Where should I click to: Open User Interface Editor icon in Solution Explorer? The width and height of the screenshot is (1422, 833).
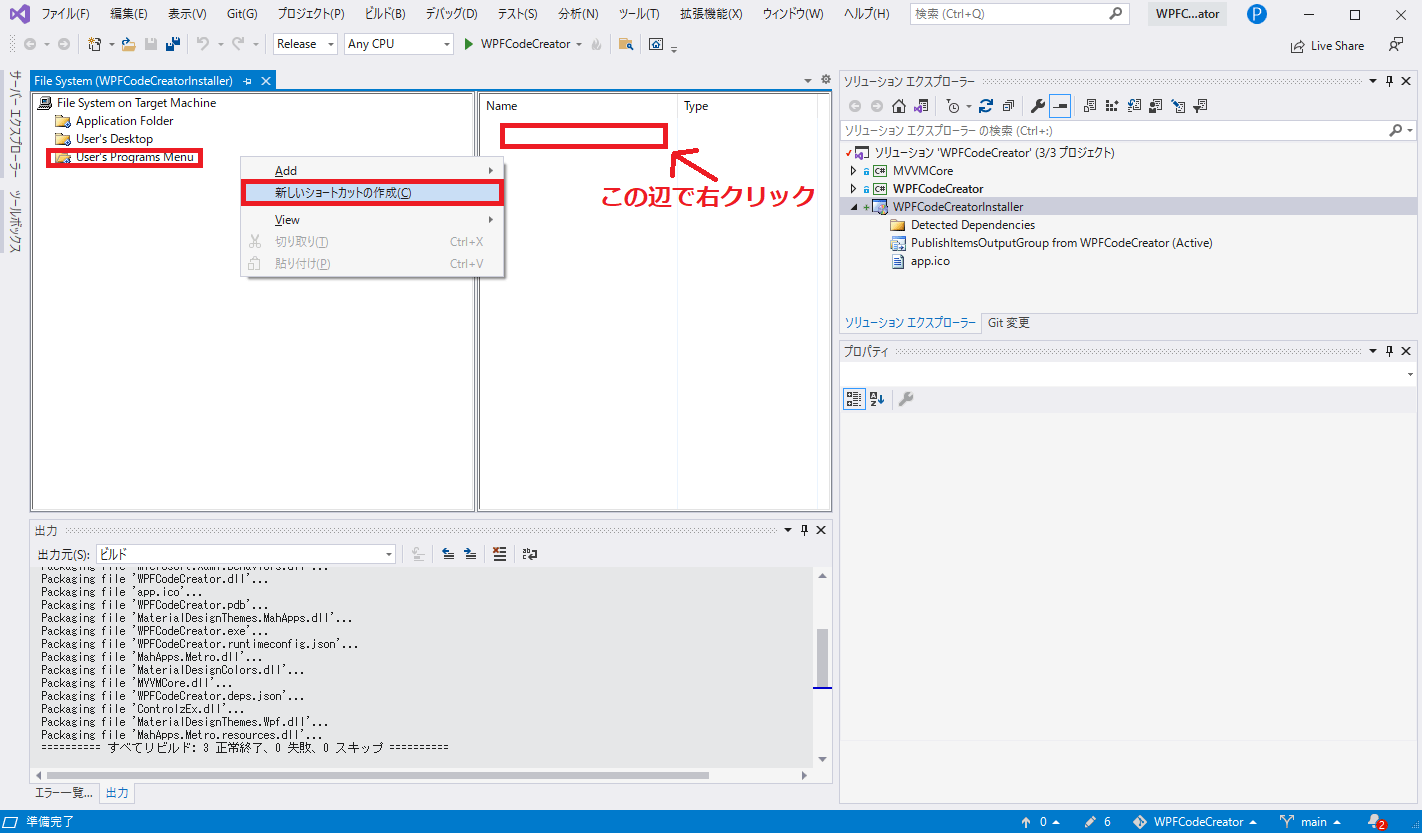point(1156,106)
